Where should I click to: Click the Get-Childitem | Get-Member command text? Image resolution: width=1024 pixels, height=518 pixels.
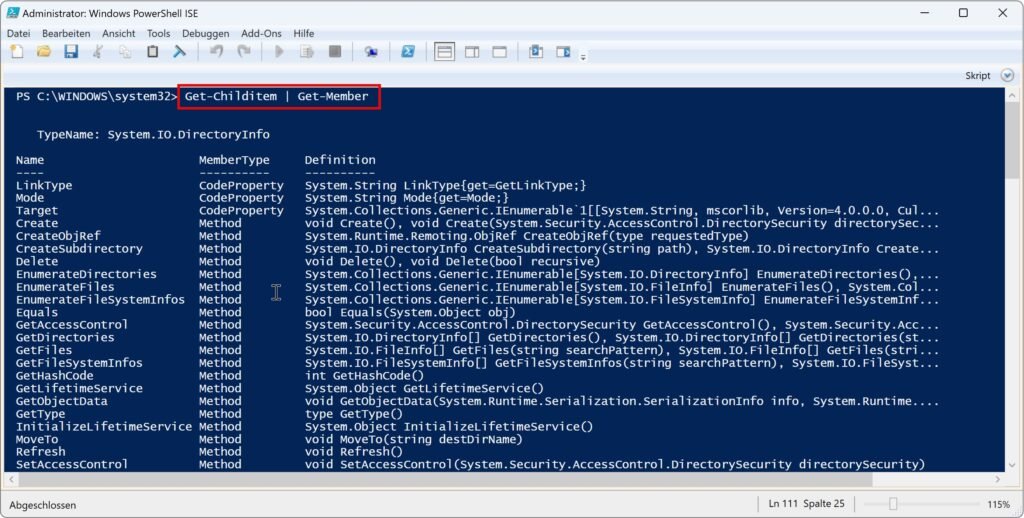[x=276, y=96]
